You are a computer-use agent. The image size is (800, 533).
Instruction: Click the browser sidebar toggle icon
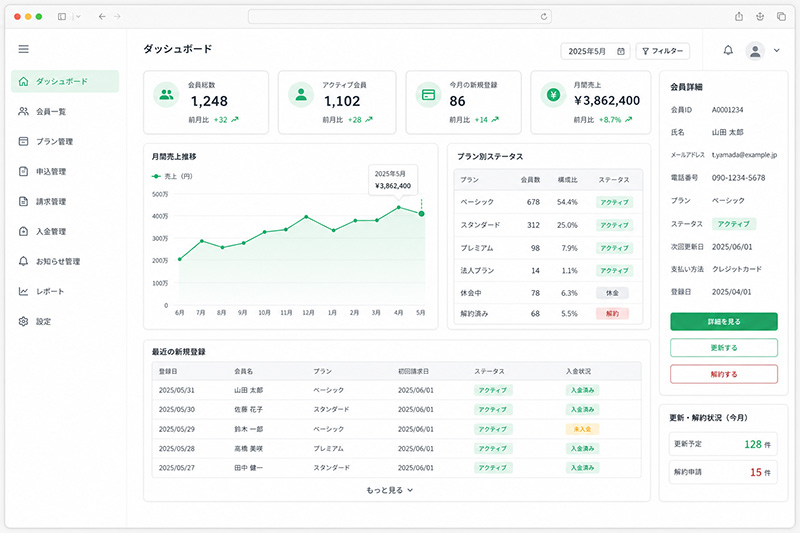(x=62, y=16)
